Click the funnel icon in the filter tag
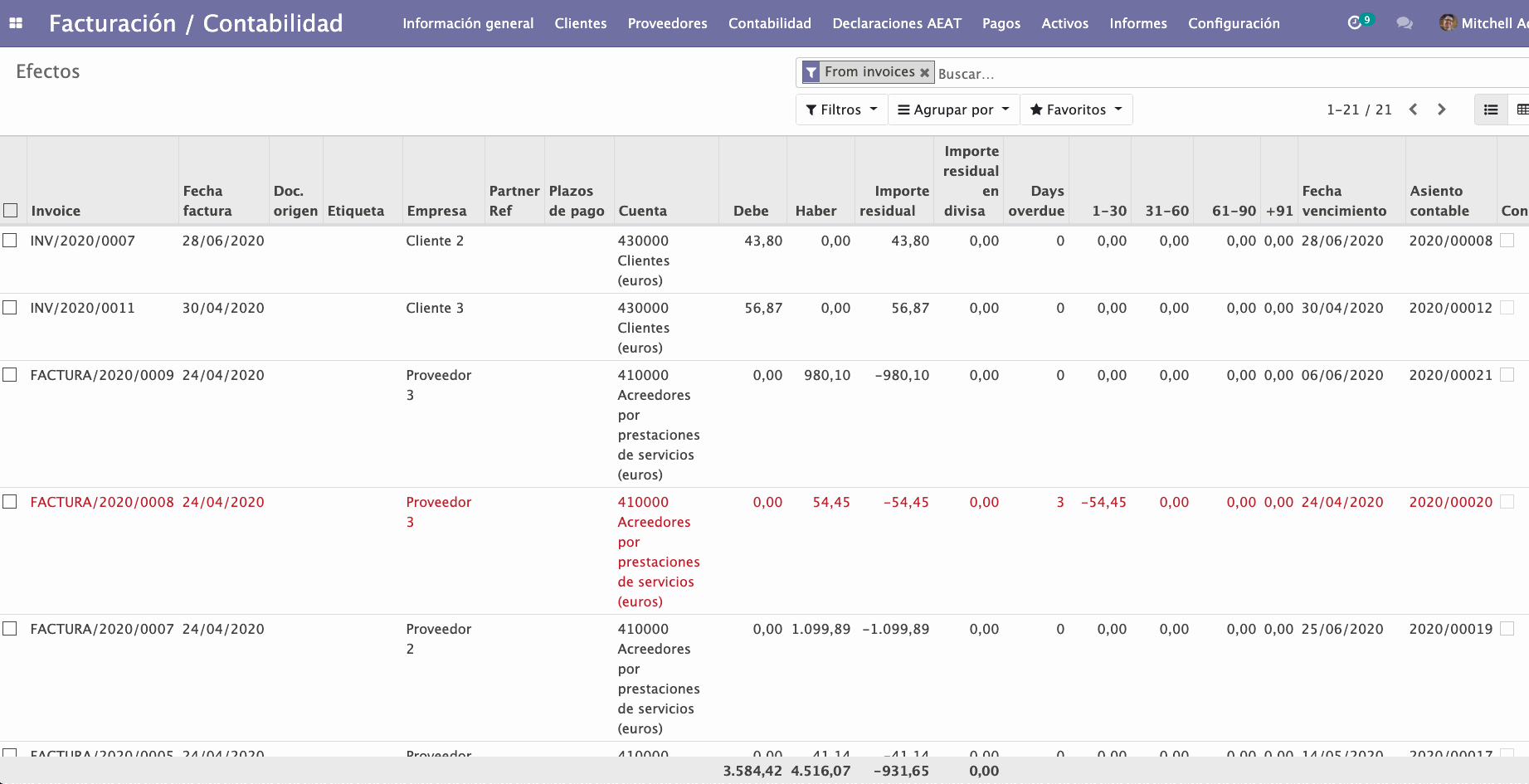Image resolution: width=1529 pixels, height=784 pixels. [811, 72]
